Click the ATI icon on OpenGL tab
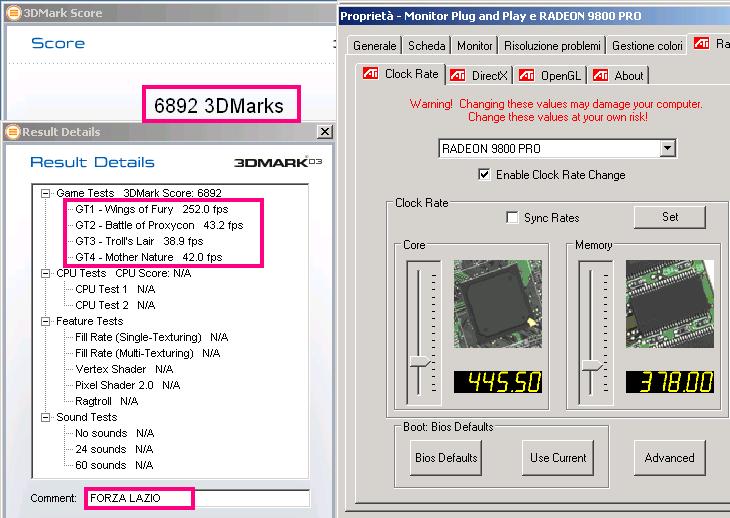The width and height of the screenshot is (730, 518). click(526, 75)
